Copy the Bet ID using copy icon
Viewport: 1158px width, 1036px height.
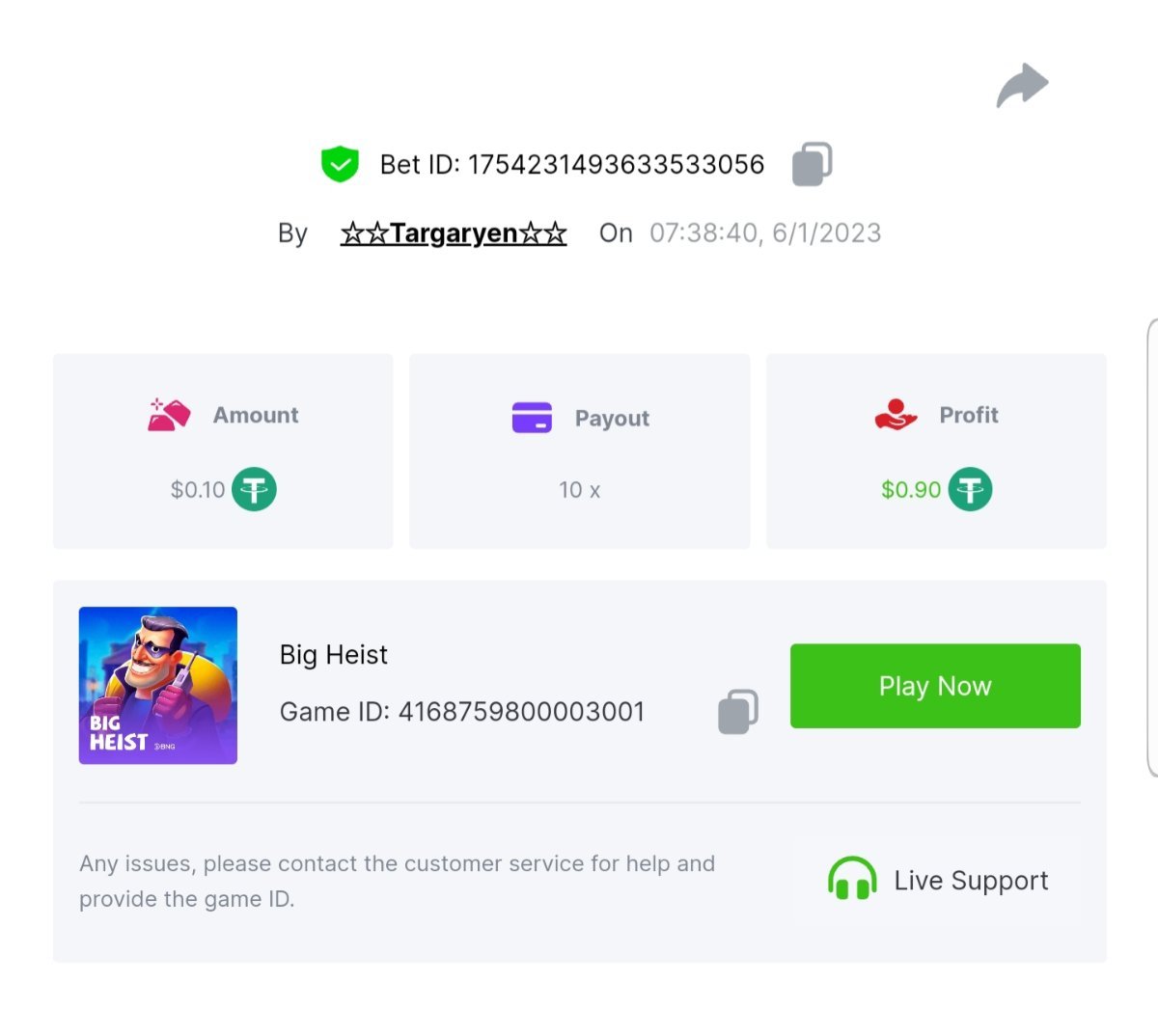point(812,164)
